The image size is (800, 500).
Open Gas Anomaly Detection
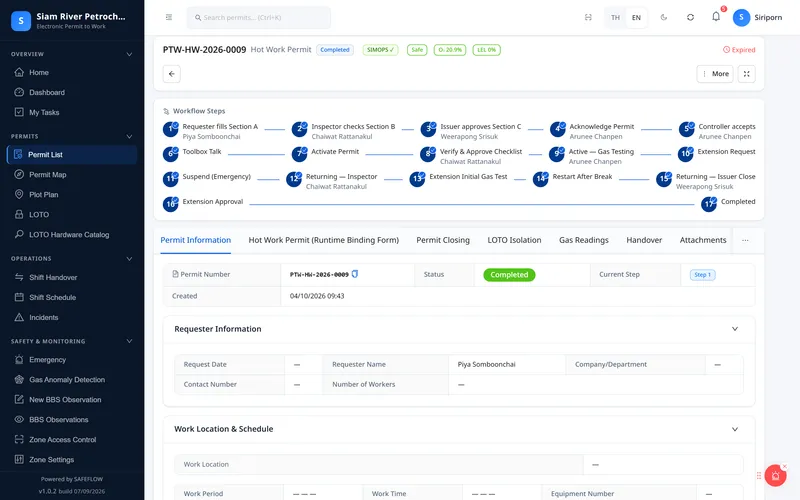71,380
